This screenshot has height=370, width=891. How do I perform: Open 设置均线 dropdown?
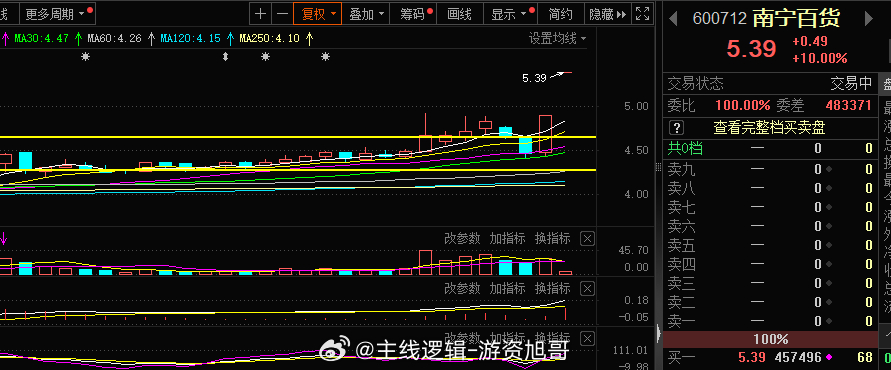point(557,39)
